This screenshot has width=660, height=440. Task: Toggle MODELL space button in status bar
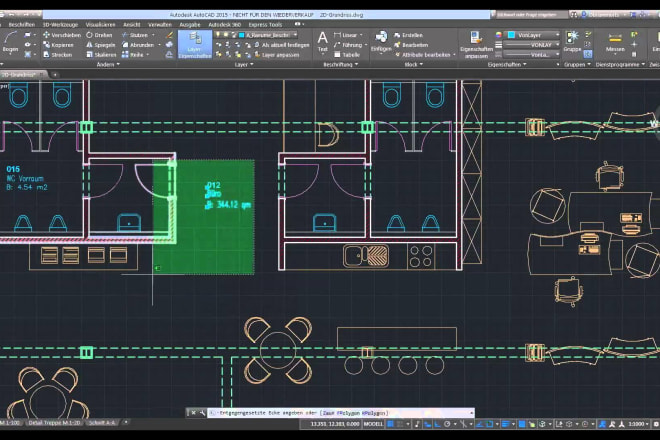373,424
